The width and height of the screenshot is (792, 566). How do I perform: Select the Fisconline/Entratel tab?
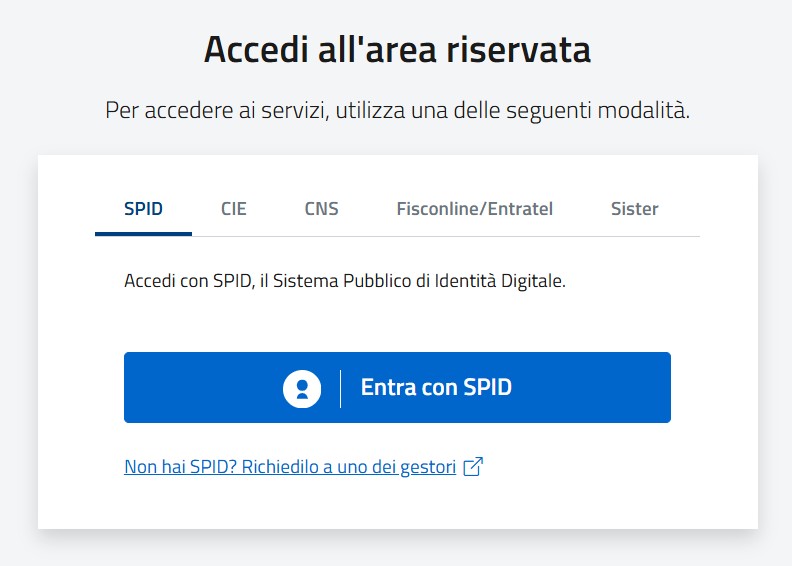coord(474,209)
